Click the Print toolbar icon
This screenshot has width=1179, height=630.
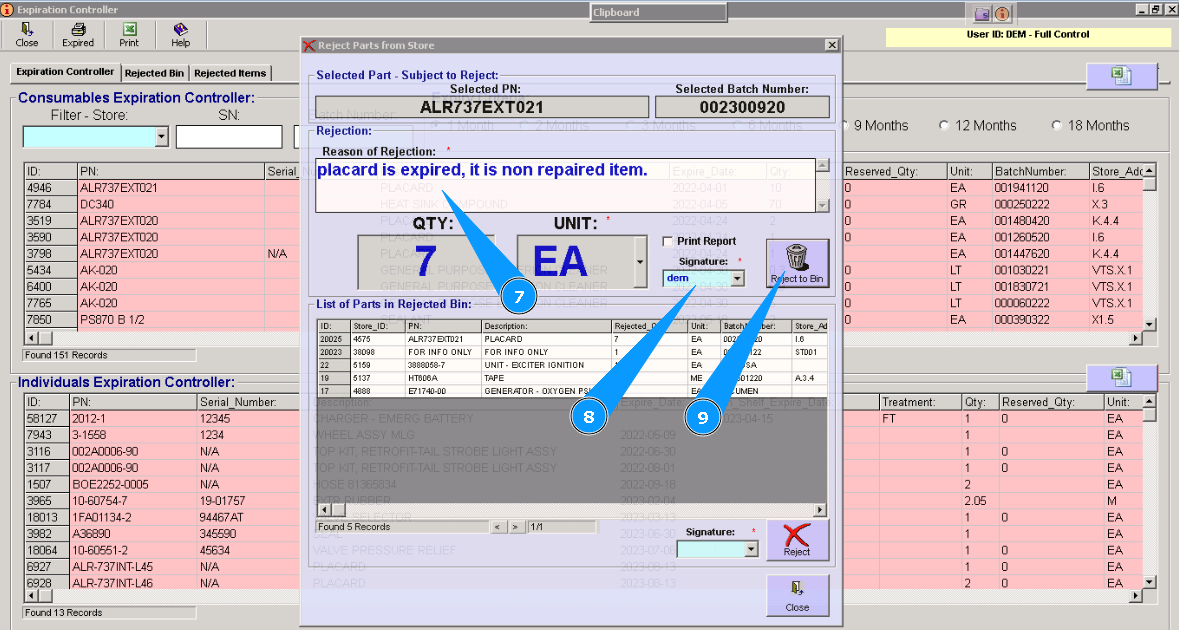(x=129, y=35)
